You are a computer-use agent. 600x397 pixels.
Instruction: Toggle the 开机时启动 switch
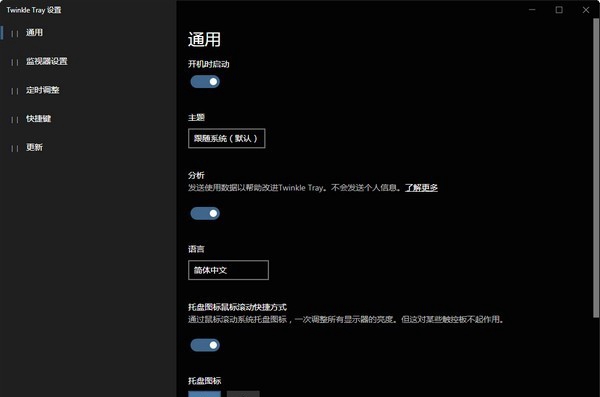click(205, 82)
